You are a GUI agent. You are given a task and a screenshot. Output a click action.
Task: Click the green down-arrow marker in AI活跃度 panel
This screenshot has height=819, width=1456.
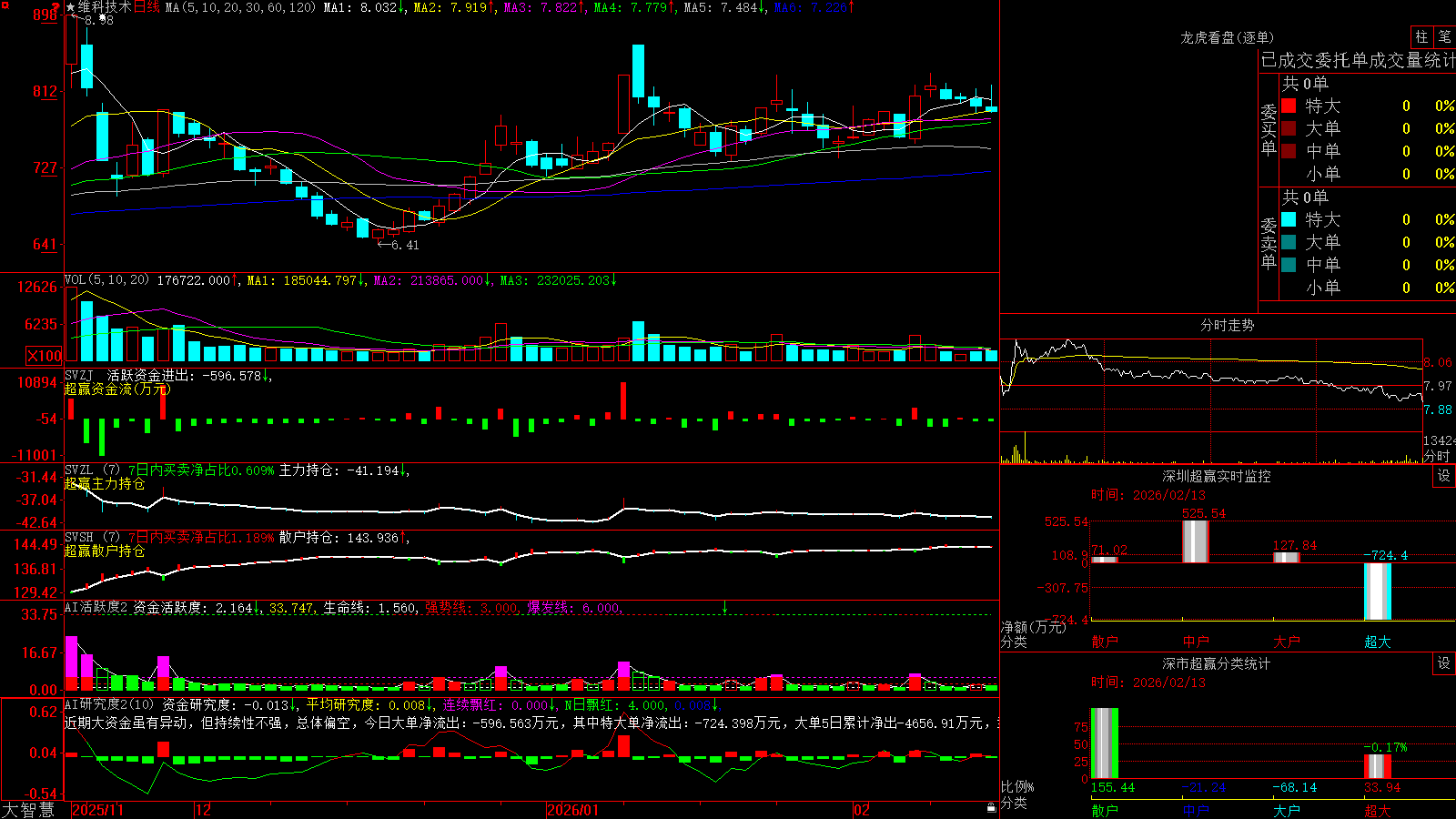click(x=725, y=607)
